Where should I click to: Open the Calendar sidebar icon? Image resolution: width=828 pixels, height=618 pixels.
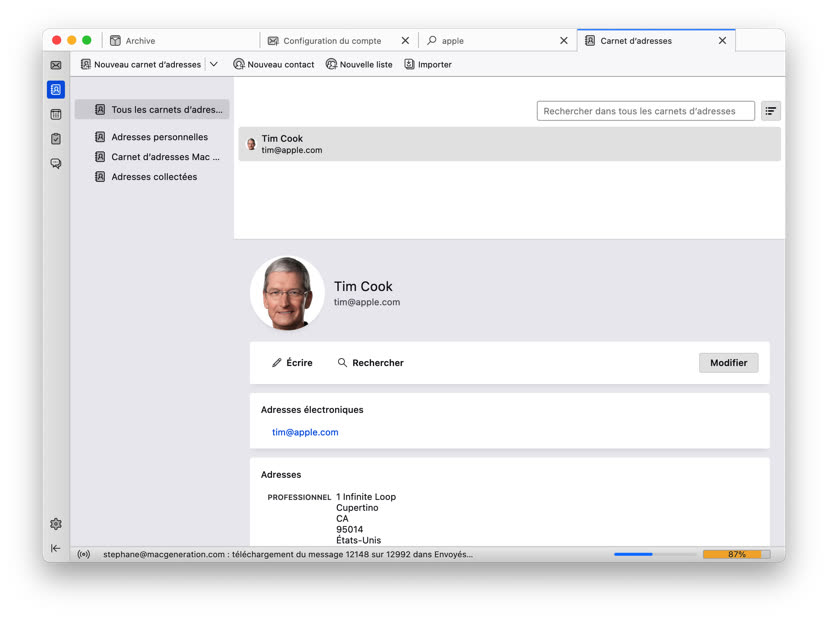[x=55, y=114]
